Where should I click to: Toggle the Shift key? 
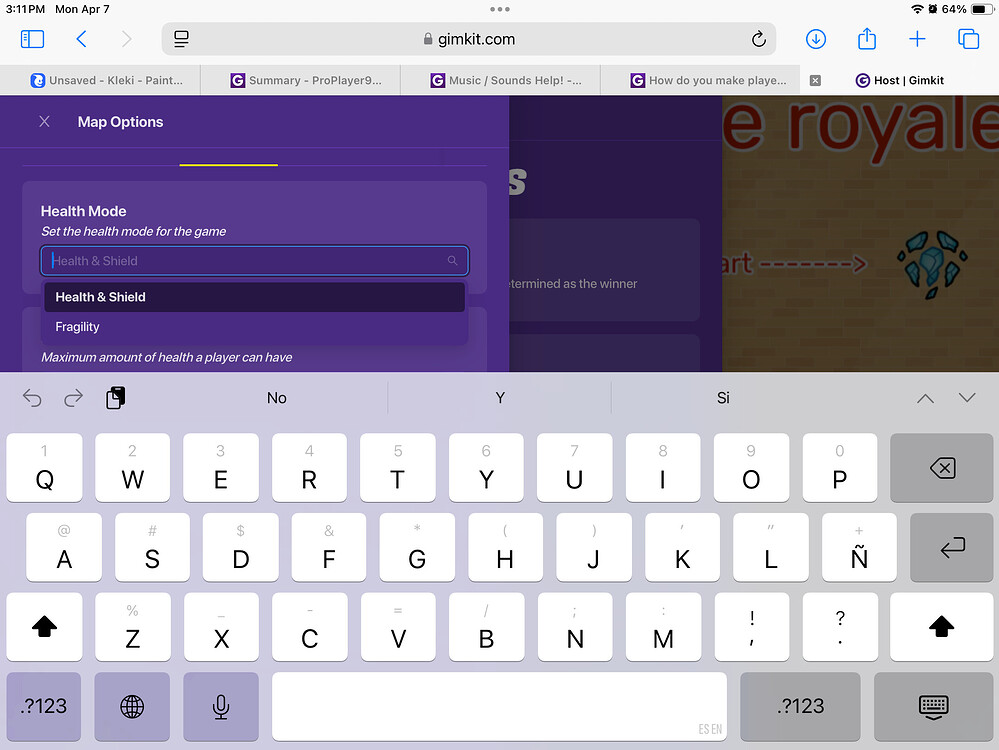tap(44, 627)
